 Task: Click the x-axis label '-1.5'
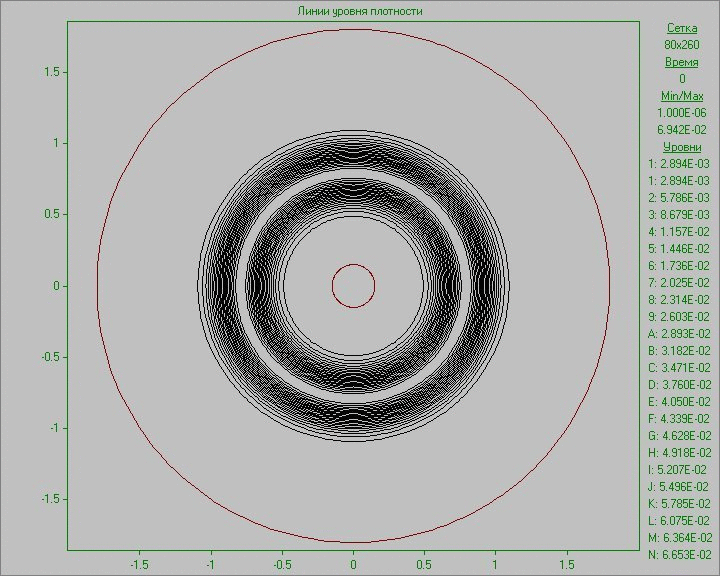(x=139, y=564)
